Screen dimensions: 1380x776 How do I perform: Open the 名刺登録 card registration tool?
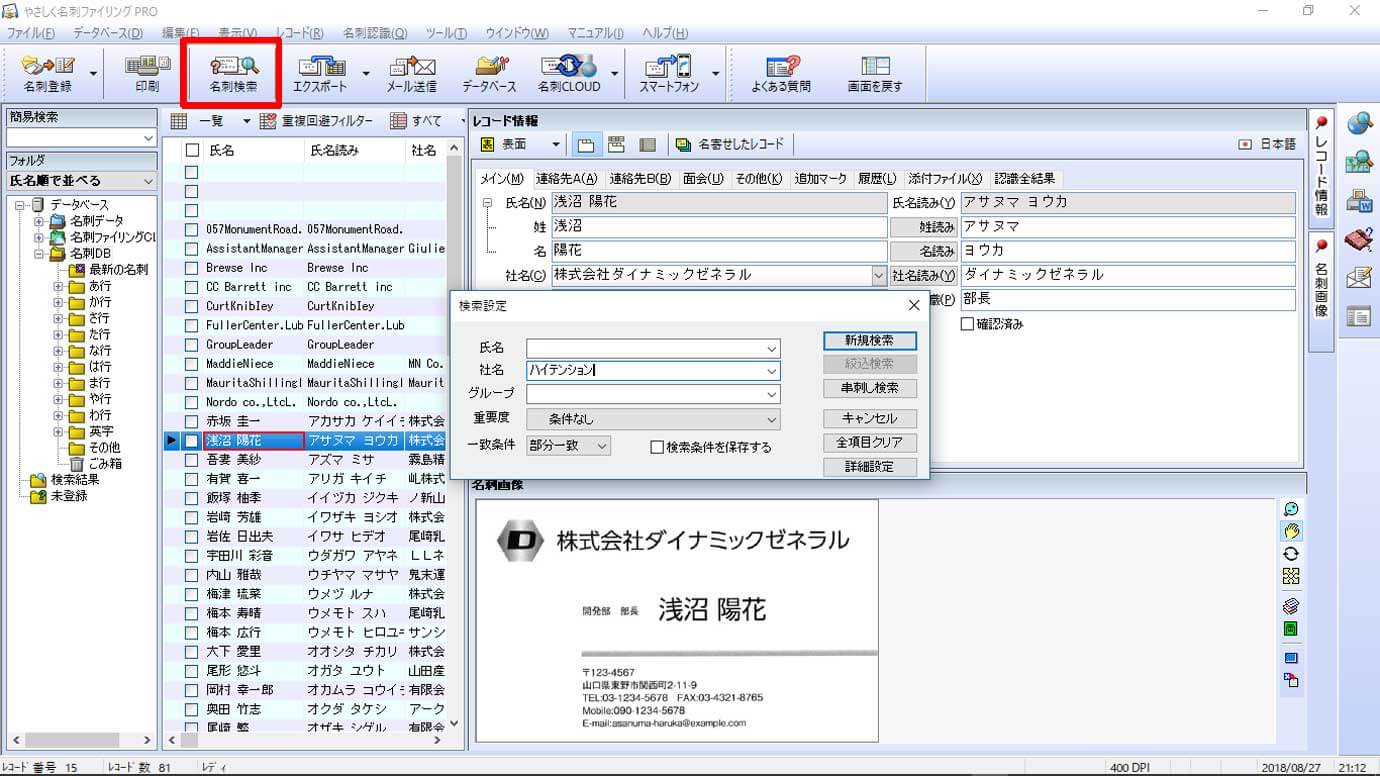pos(48,75)
